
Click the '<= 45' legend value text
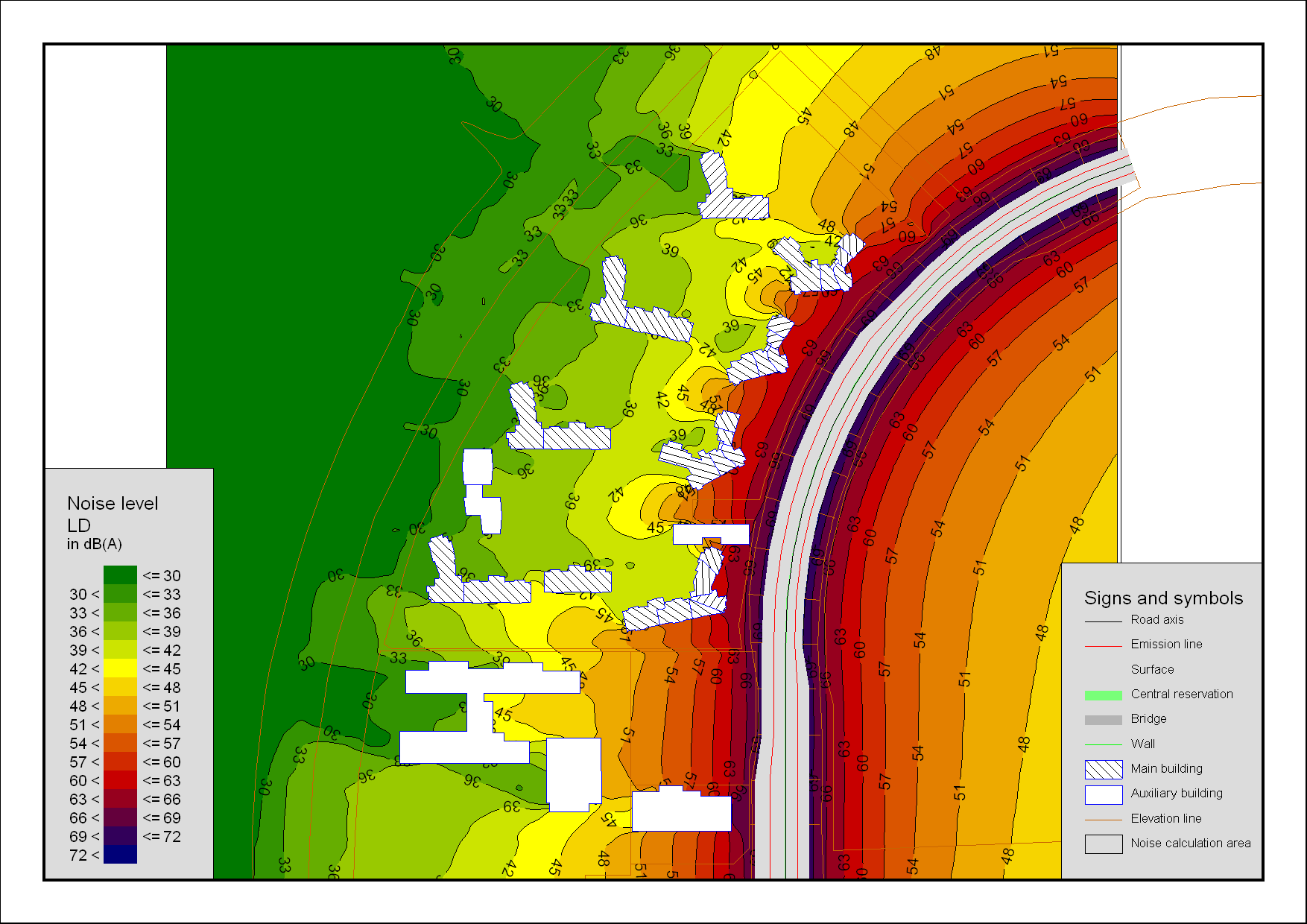coord(162,669)
